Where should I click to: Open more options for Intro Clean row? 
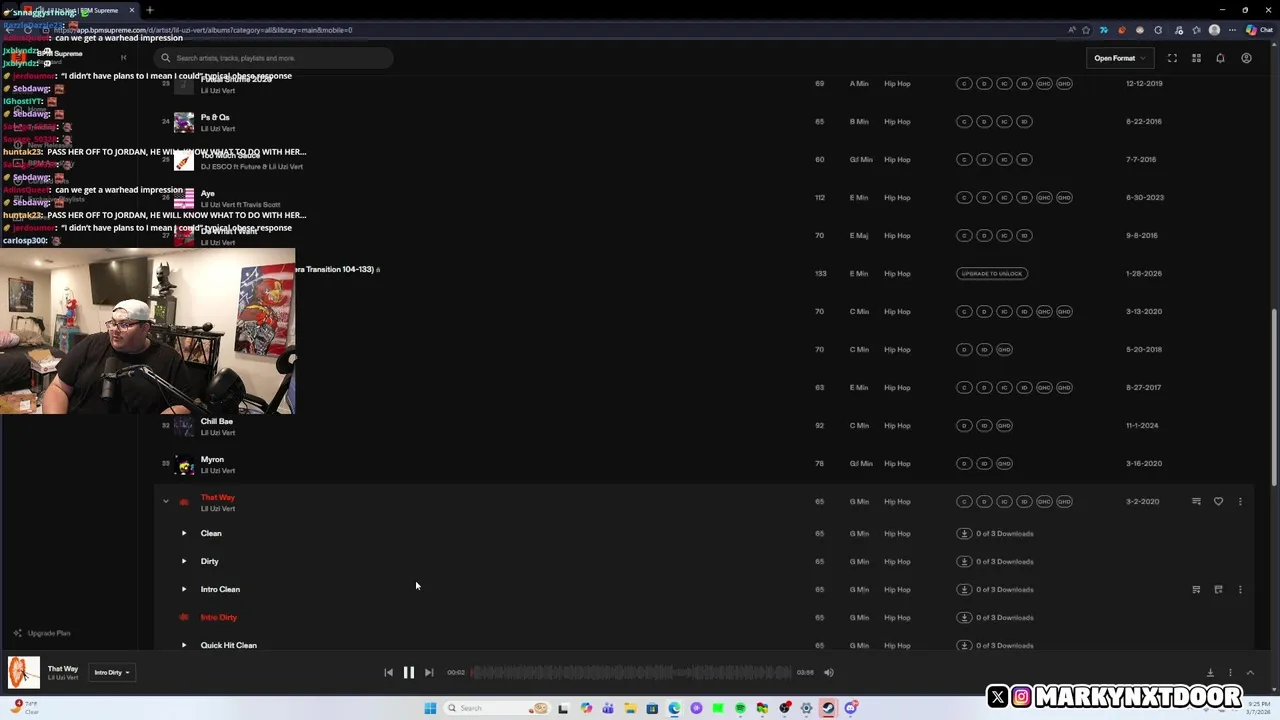1240,589
